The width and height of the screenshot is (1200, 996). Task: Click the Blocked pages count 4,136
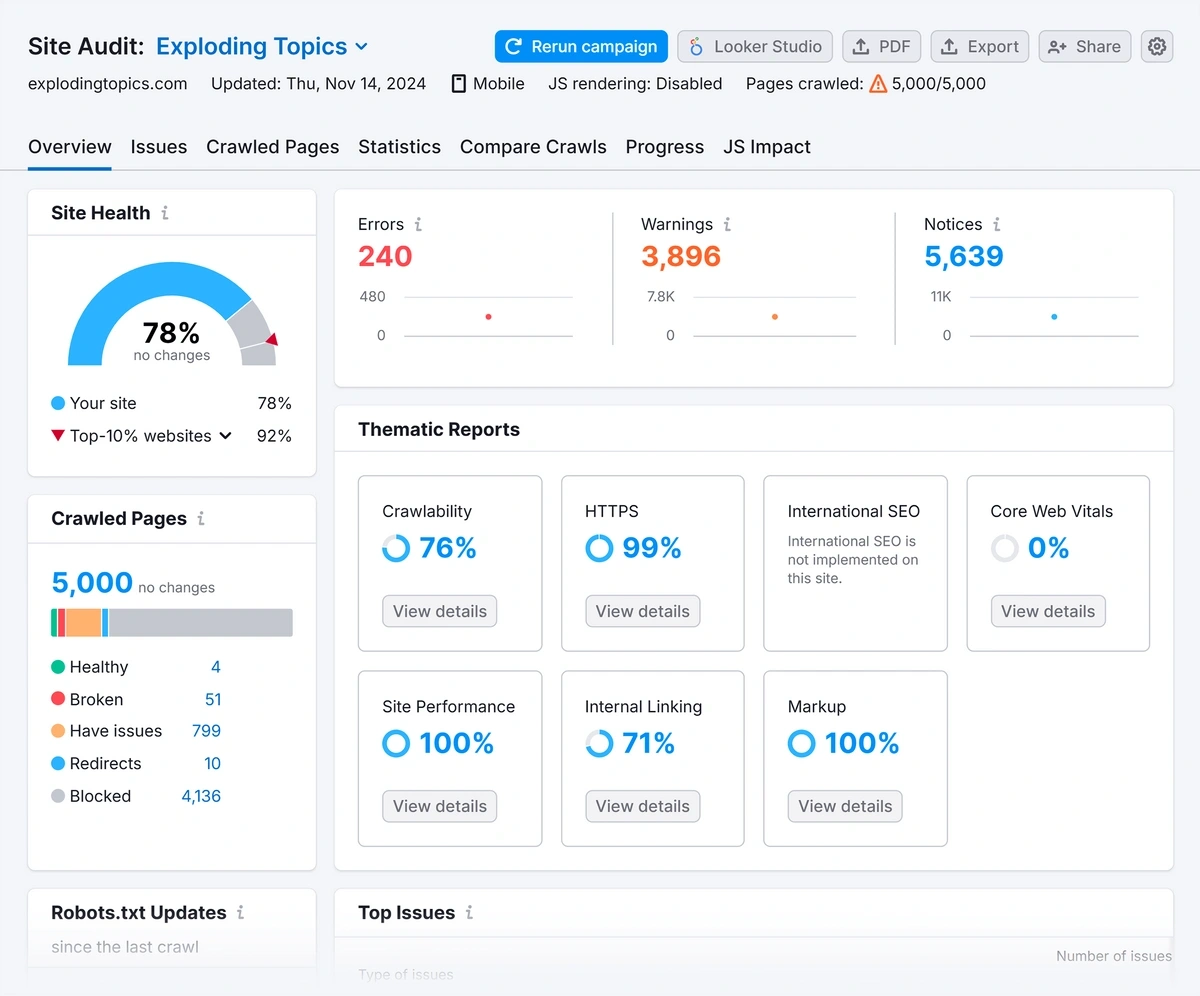[x=201, y=796]
